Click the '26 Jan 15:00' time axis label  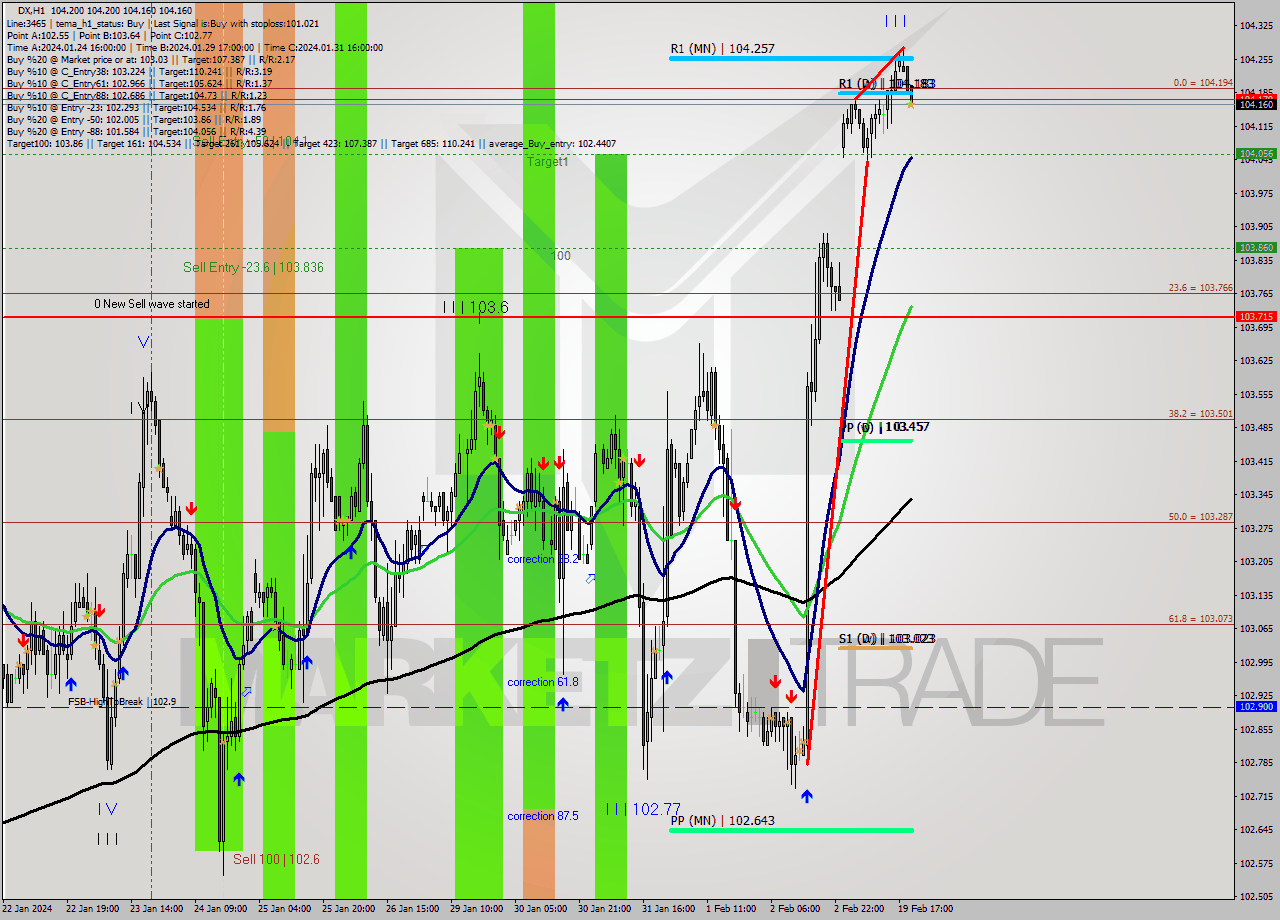(413, 909)
